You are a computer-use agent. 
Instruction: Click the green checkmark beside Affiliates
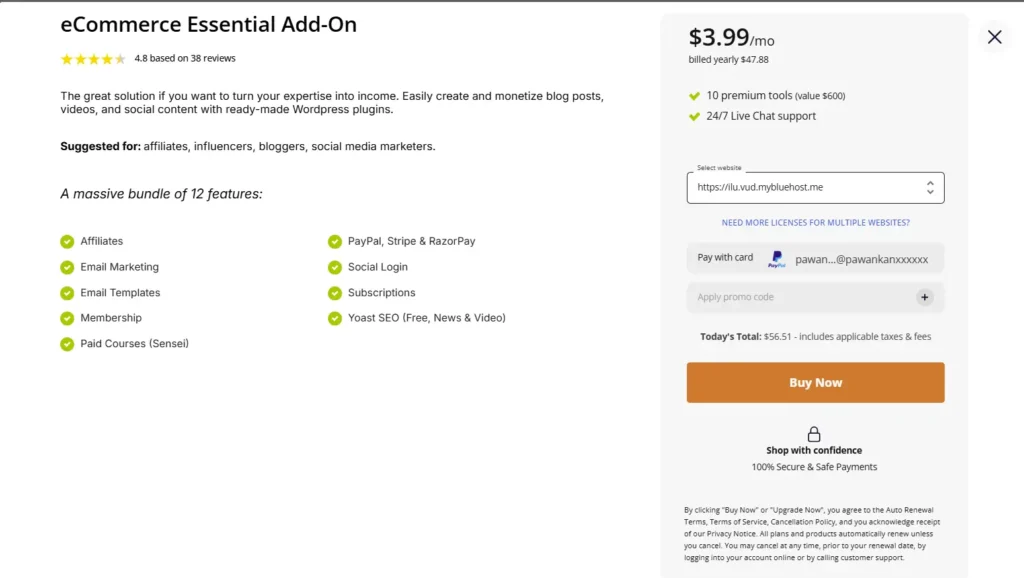[68, 241]
